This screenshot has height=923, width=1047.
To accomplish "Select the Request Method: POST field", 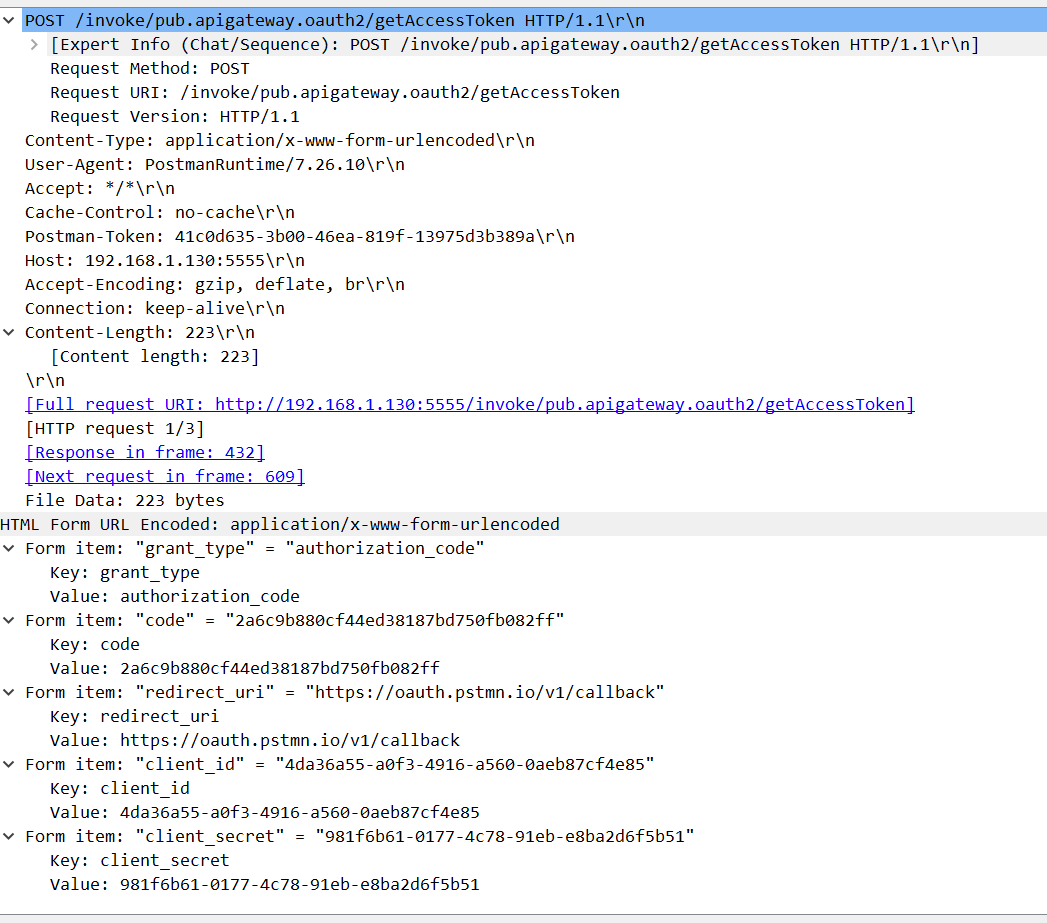I will coord(150,68).
